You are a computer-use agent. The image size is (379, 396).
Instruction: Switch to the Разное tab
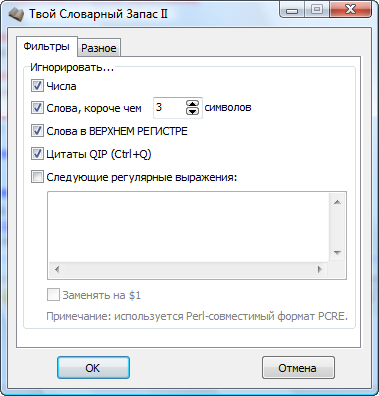[99, 48]
